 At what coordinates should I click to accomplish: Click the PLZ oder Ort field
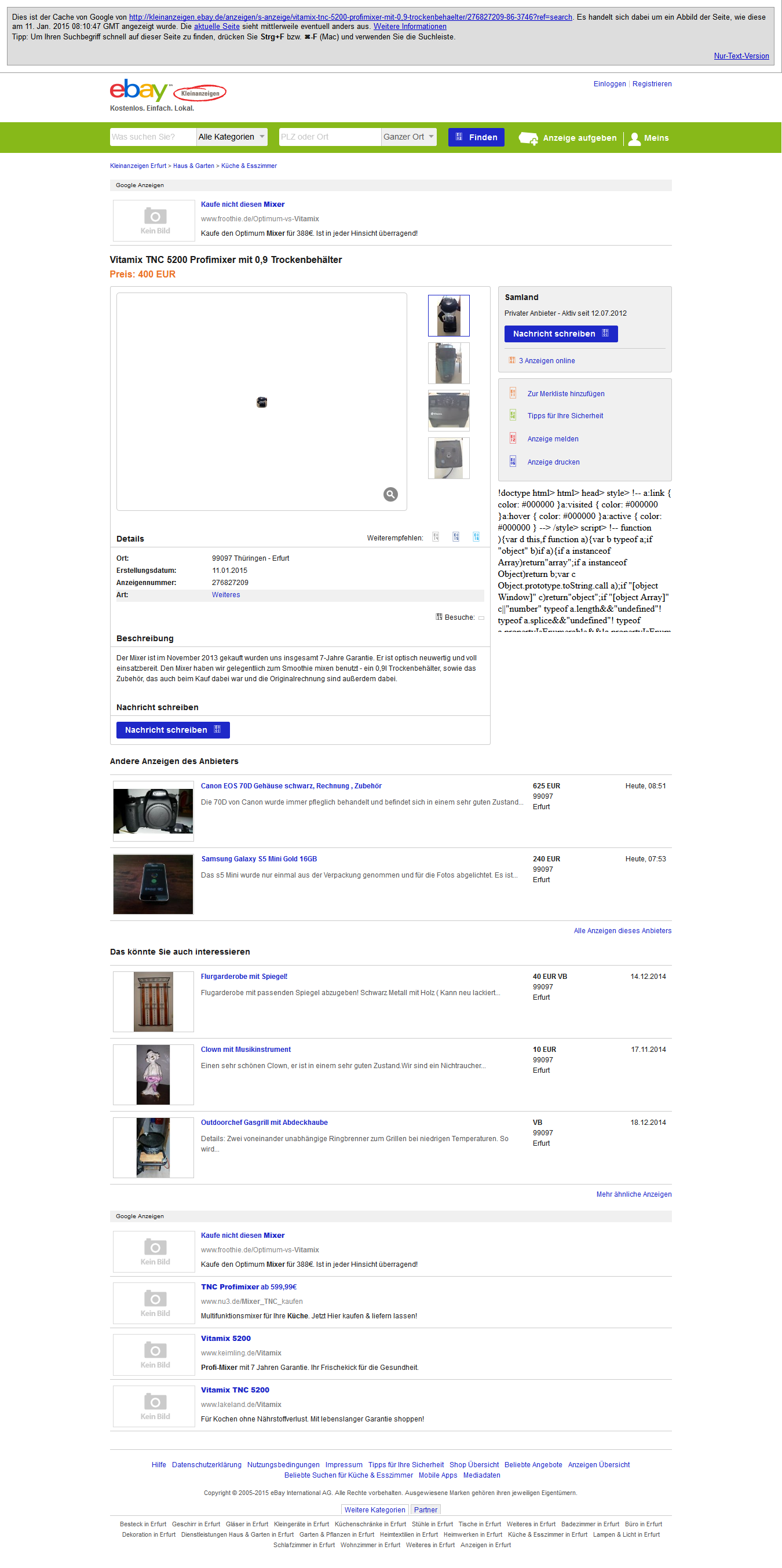coord(330,137)
